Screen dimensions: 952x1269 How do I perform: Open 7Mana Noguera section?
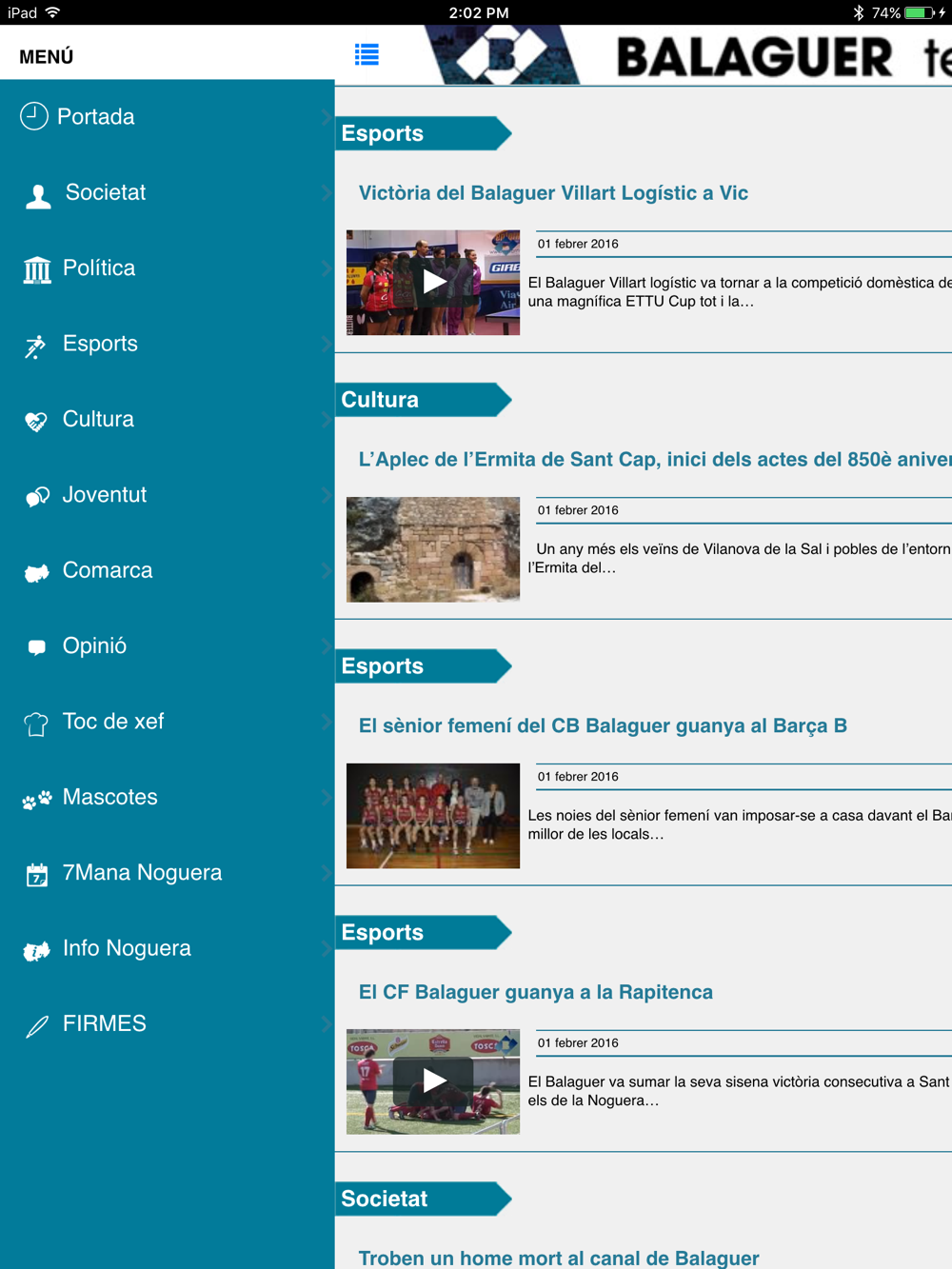click(167, 873)
